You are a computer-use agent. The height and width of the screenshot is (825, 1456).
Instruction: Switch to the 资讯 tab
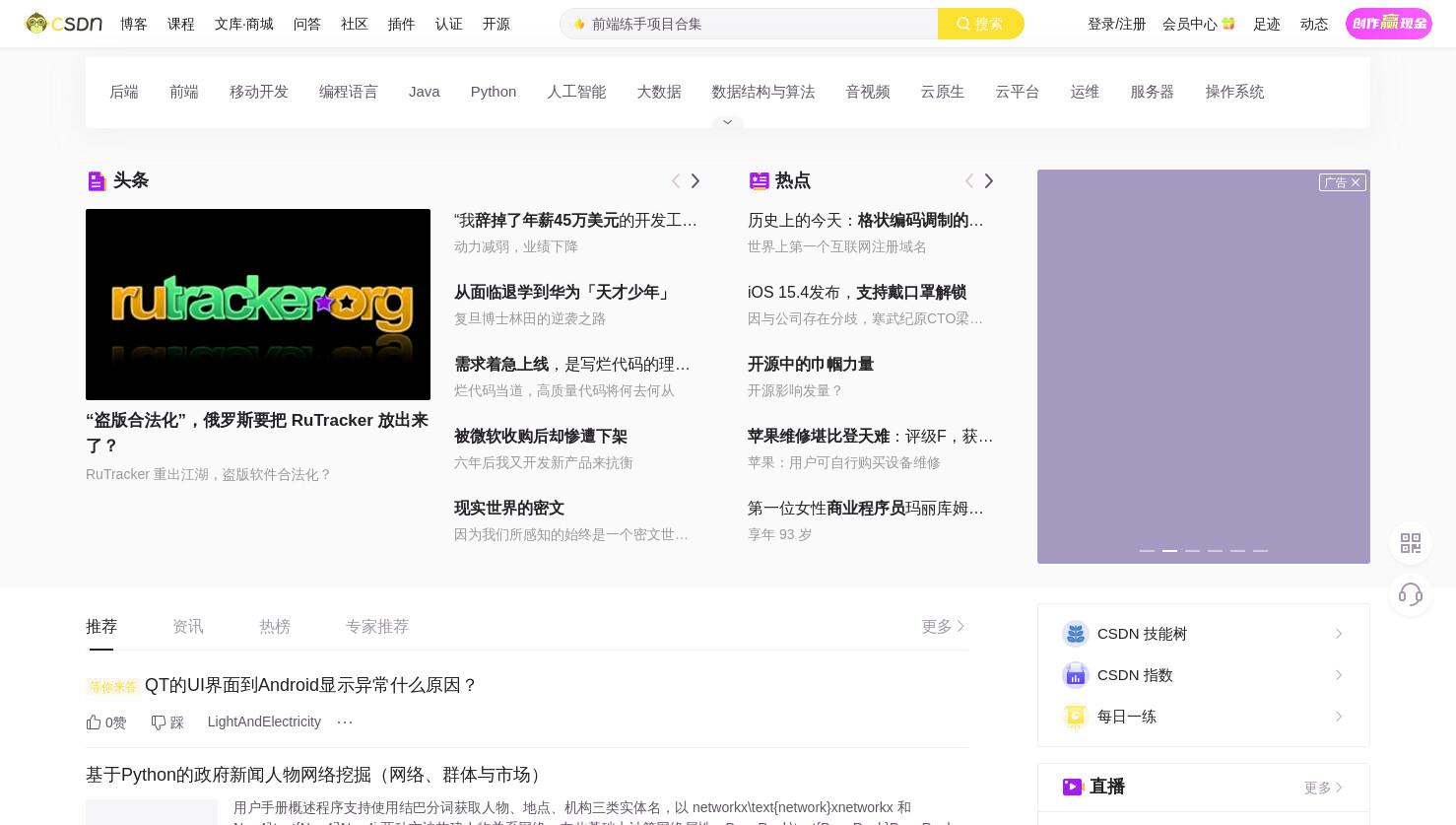pyautogui.click(x=188, y=627)
